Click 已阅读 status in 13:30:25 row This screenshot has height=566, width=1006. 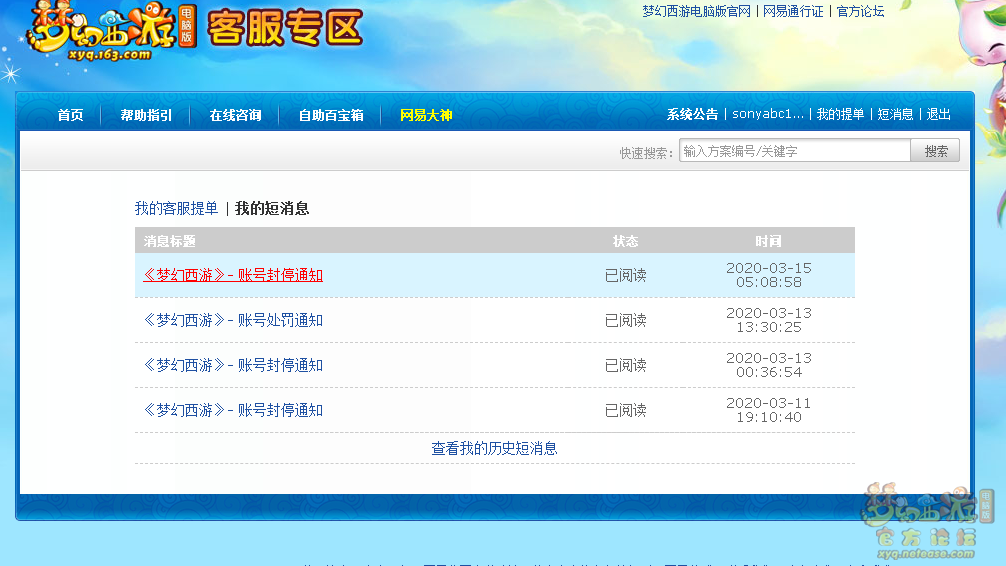(x=626, y=320)
